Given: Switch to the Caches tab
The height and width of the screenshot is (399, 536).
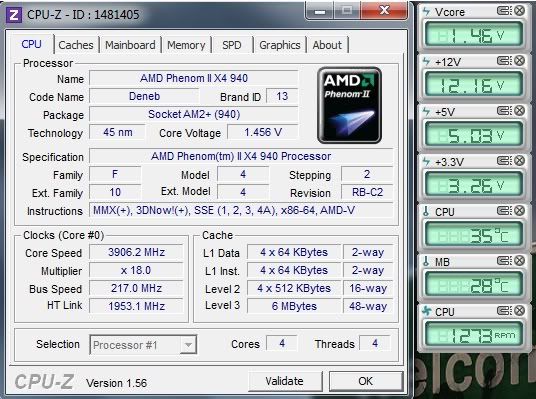Looking at the screenshot, I should click(76, 45).
